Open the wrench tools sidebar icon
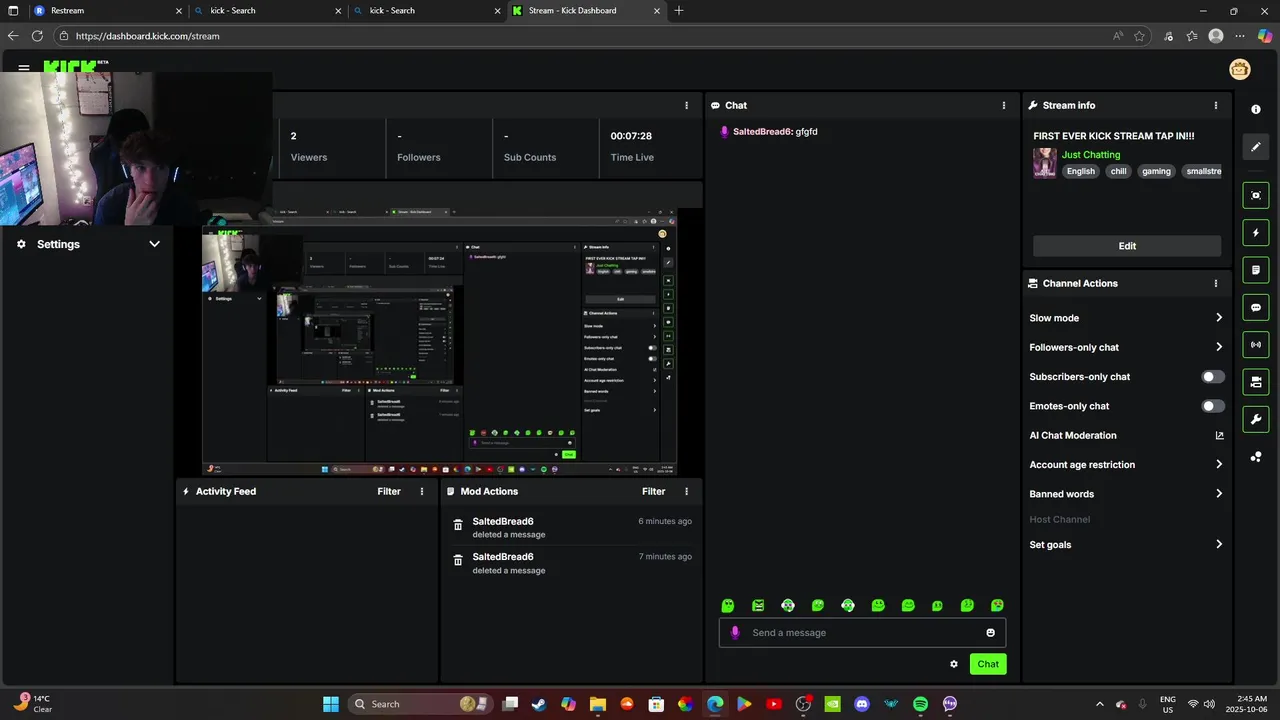Viewport: 1280px width, 720px height. [x=1256, y=419]
